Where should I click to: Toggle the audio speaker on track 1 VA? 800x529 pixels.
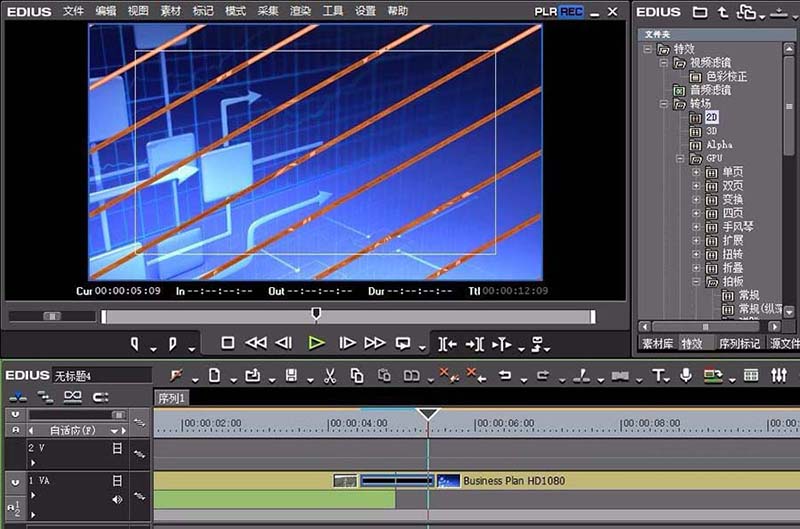coord(117,499)
